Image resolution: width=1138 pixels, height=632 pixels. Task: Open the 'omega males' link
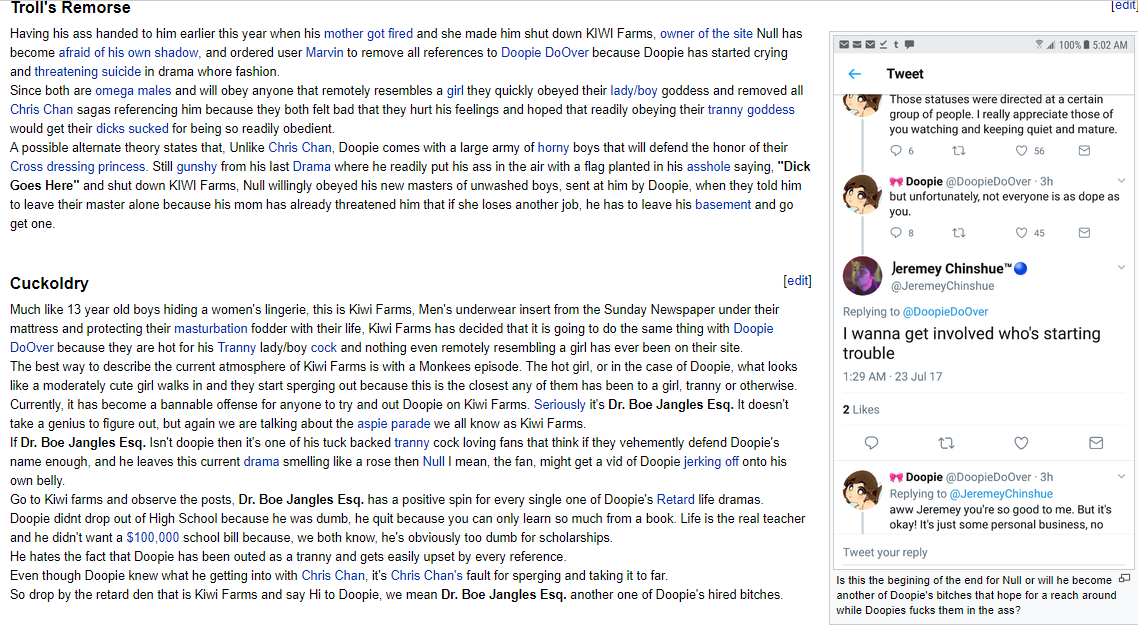[x=134, y=91]
